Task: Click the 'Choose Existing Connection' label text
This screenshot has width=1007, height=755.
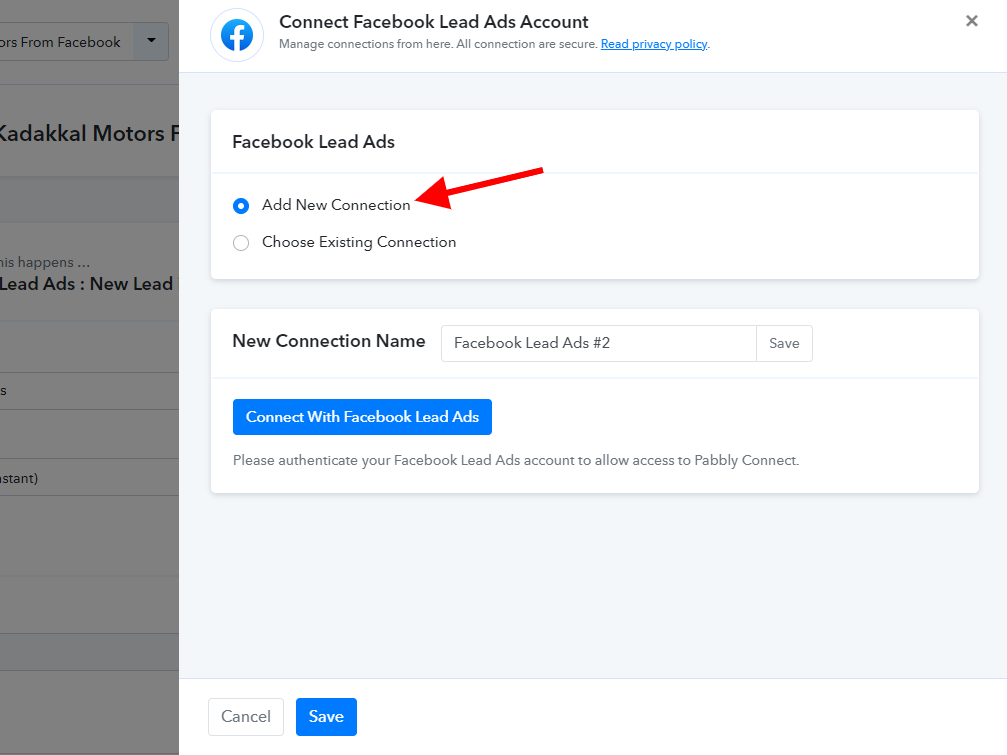Action: click(x=359, y=242)
